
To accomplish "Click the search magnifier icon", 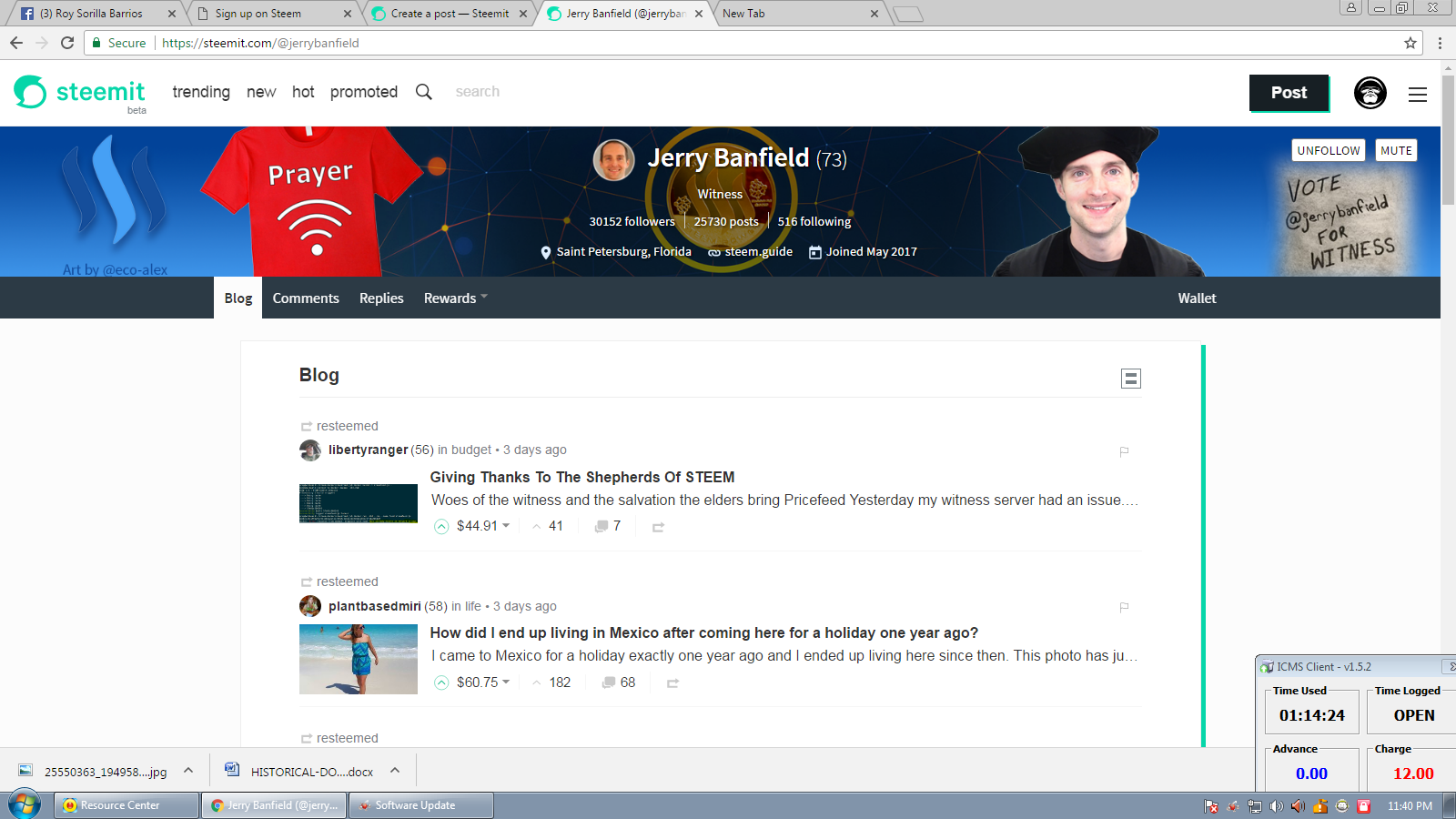I will tap(424, 92).
